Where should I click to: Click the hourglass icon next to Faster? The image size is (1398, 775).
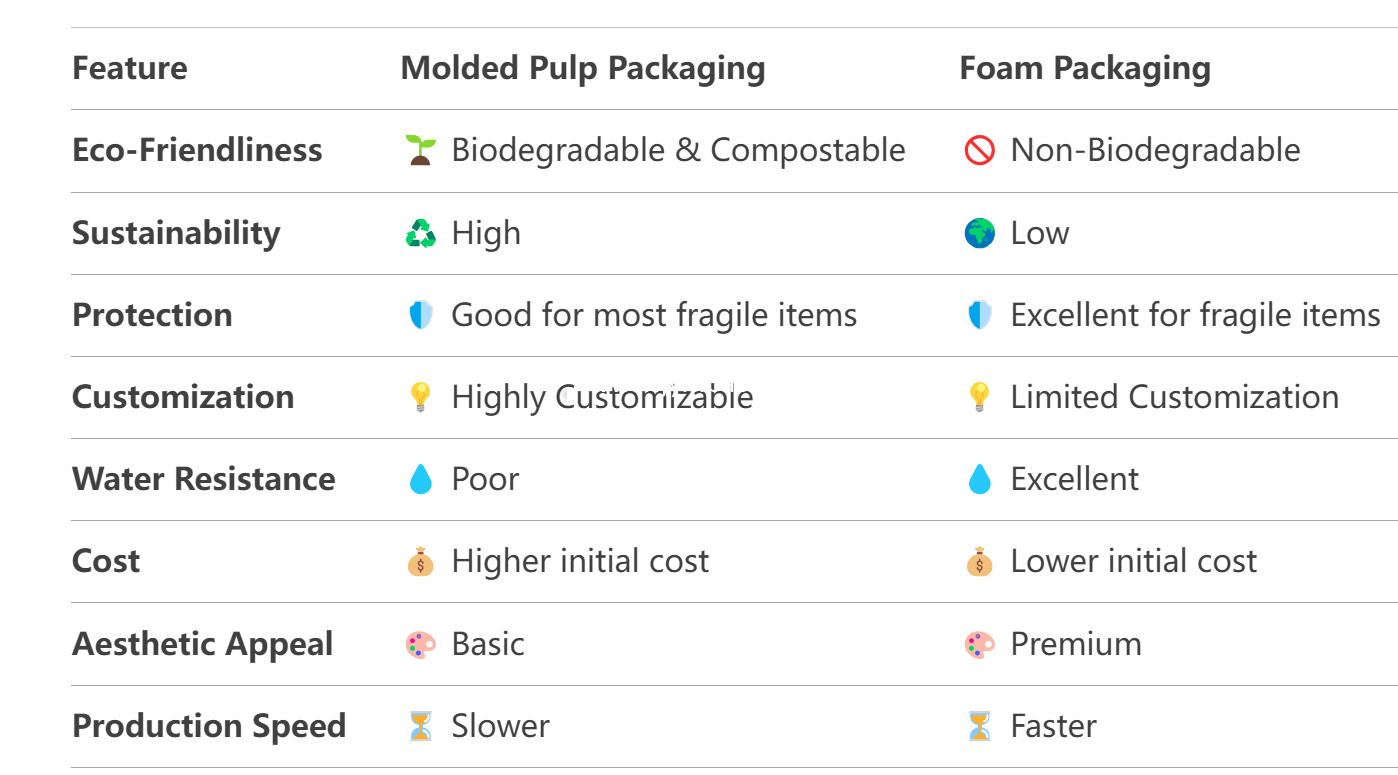(980, 726)
